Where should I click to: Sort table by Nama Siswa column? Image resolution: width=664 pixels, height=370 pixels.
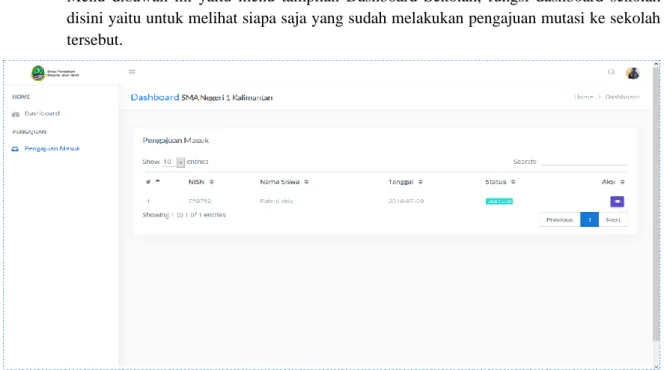point(284,182)
